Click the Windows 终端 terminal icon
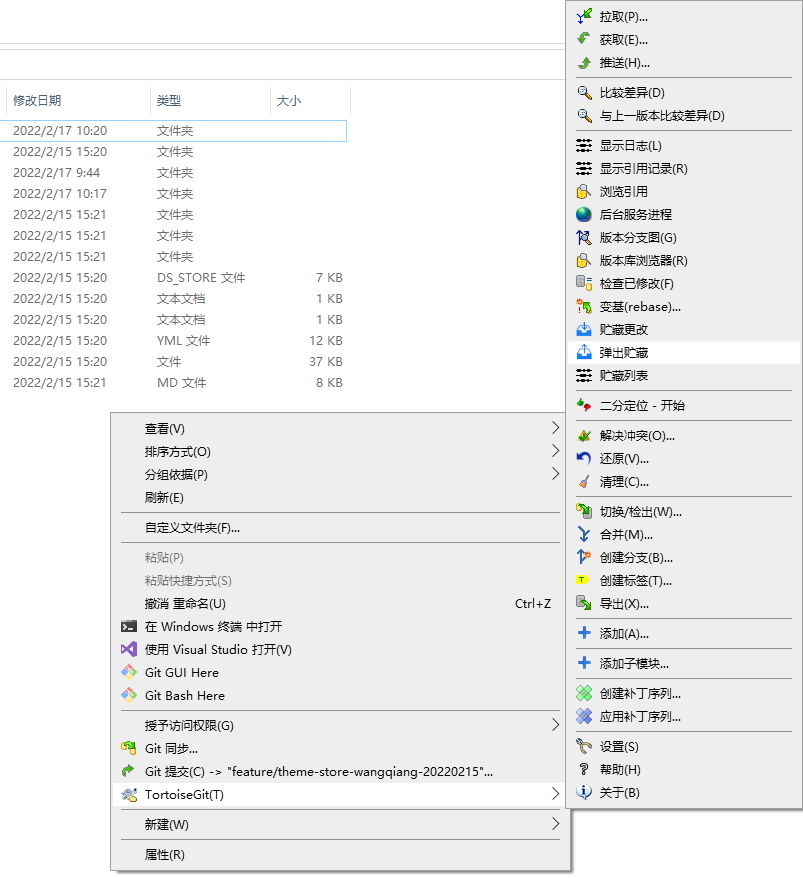Image resolution: width=803 pixels, height=878 pixels. point(129,627)
